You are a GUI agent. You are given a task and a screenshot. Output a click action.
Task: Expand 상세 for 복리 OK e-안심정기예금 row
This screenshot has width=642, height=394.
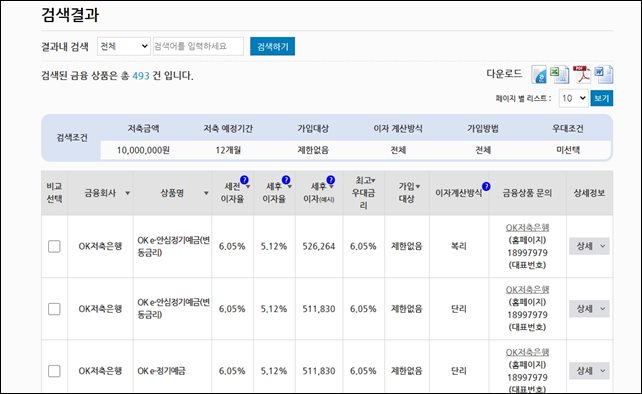589,246
